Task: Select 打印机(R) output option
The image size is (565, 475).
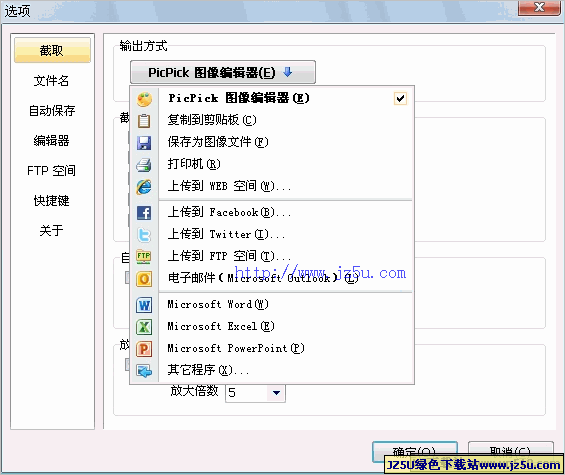Action: pyautogui.click(x=272, y=164)
